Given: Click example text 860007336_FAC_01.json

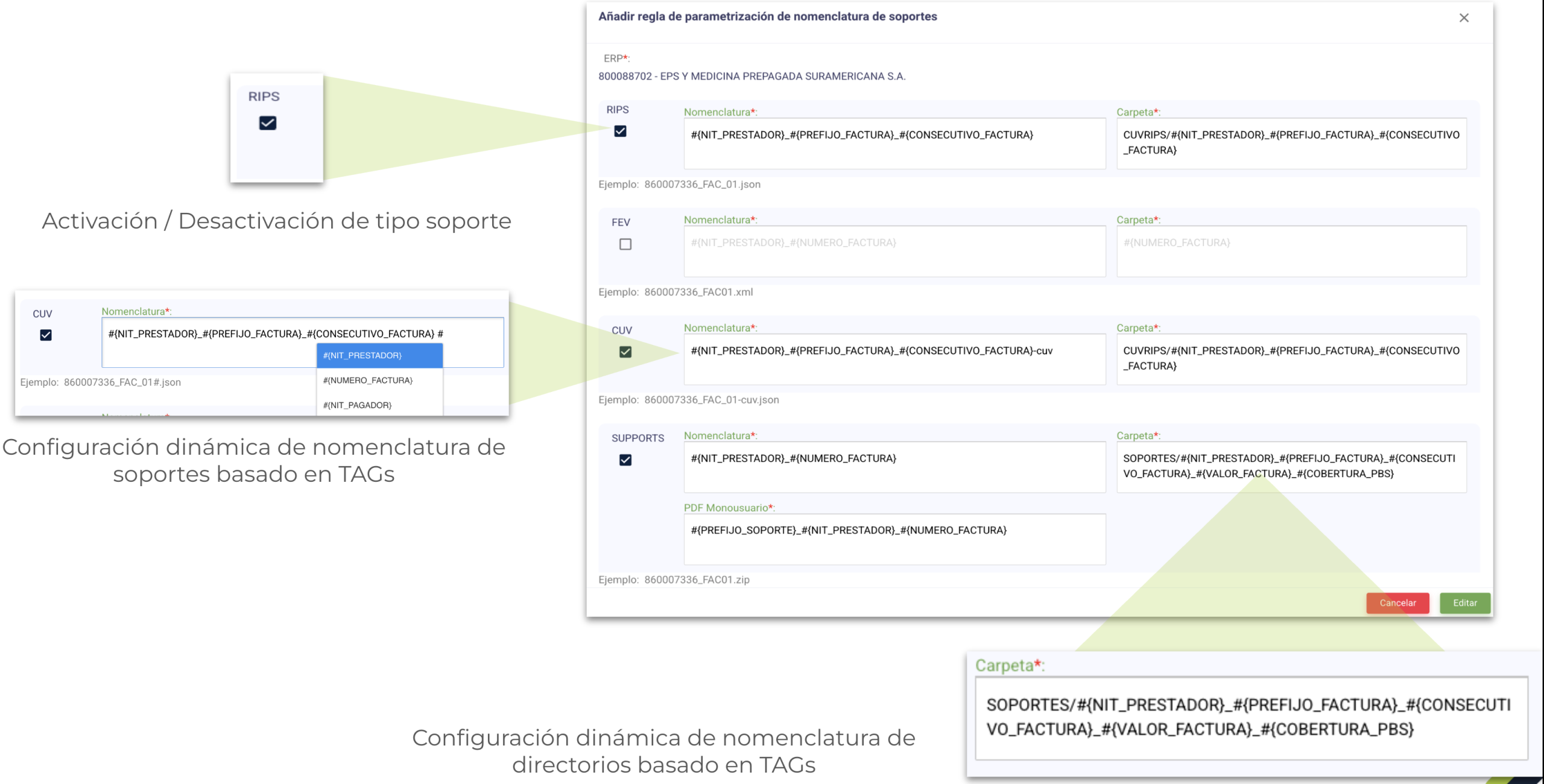Looking at the screenshot, I should [702, 184].
